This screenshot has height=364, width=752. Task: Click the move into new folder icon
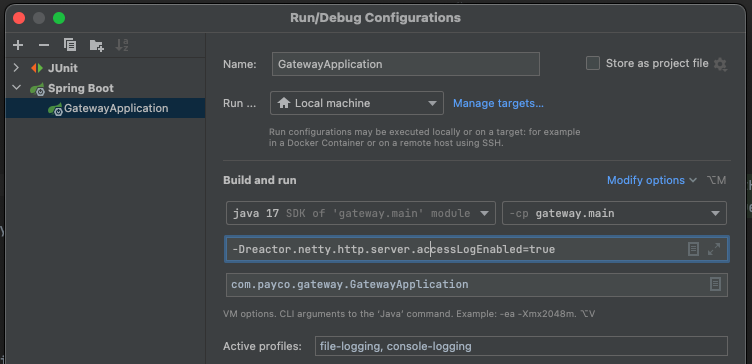pyautogui.click(x=96, y=45)
